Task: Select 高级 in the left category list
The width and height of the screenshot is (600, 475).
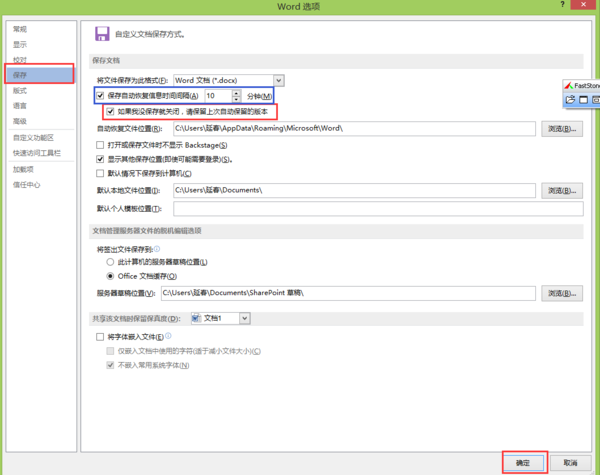Action: tap(20, 121)
